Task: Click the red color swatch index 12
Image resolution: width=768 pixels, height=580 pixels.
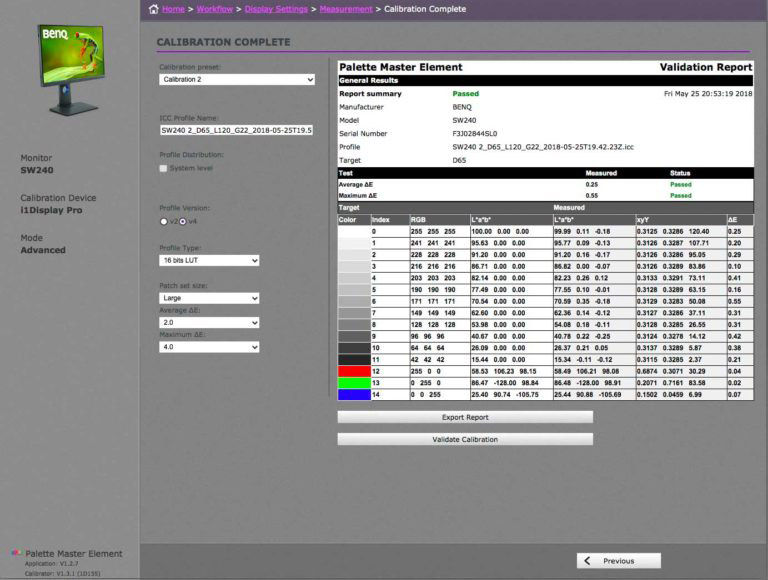Action: pyautogui.click(x=354, y=371)
